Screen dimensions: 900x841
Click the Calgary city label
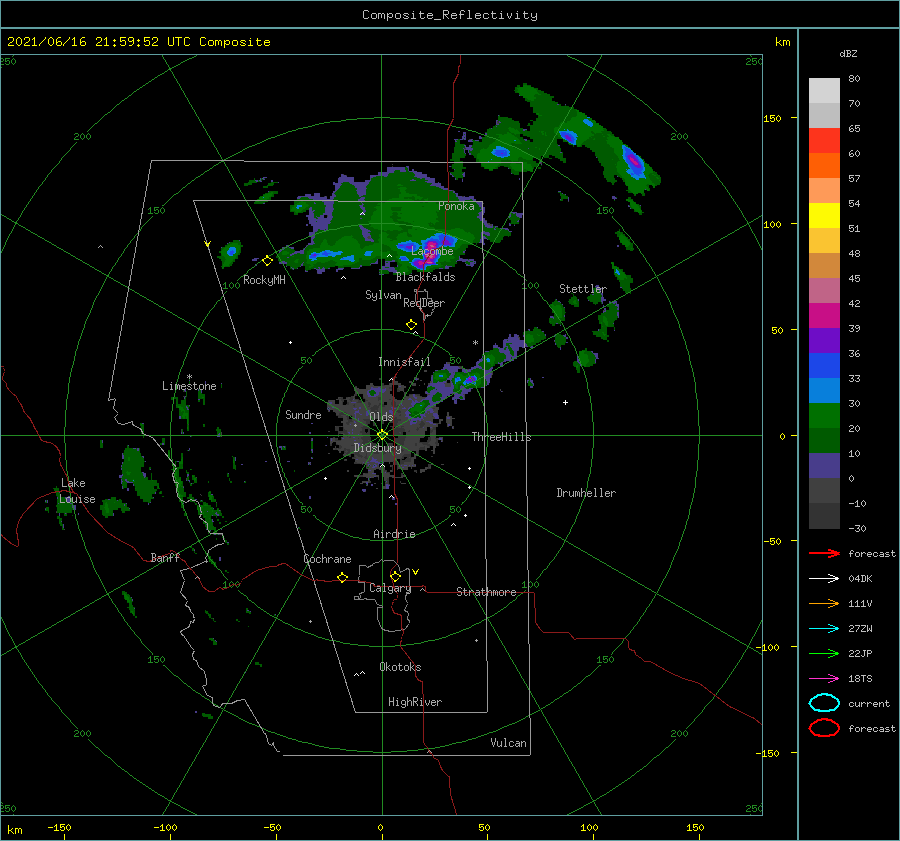click(390, 588)
